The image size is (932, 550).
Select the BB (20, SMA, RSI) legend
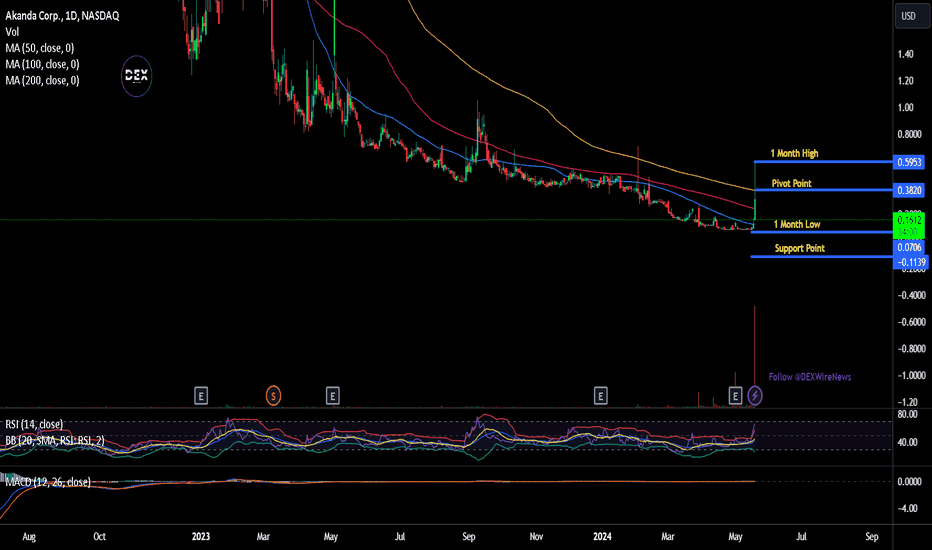click(55, 440)
